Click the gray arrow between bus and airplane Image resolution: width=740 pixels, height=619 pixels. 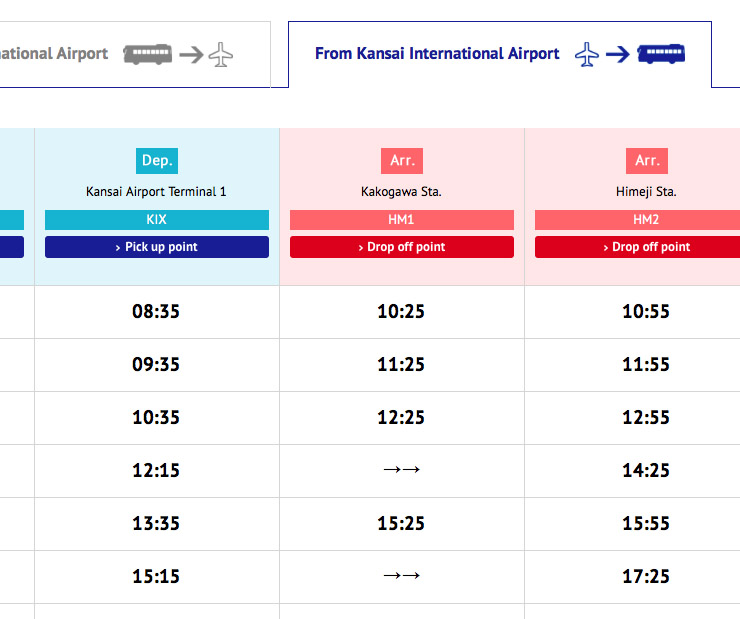coord(191,55)
